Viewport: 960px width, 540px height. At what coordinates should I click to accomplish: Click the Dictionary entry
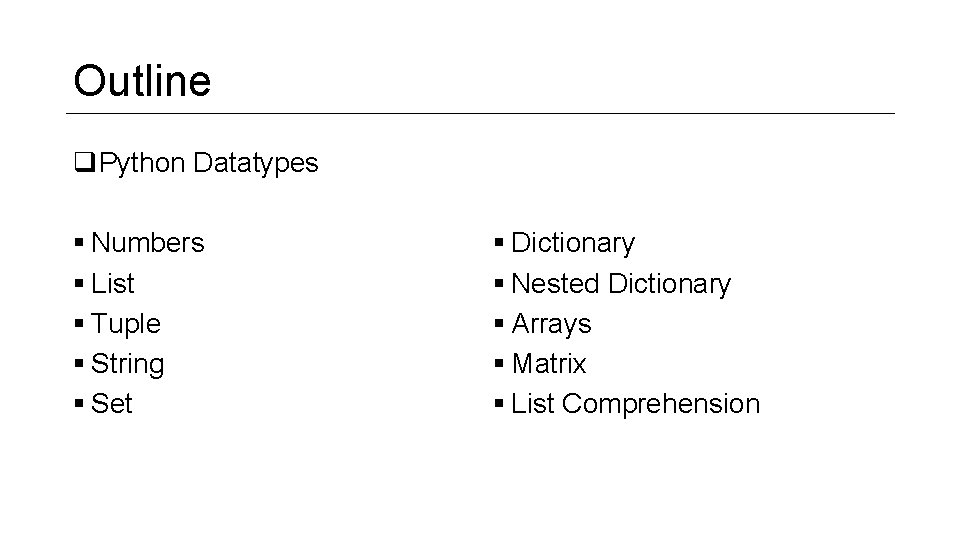[573, 244]
